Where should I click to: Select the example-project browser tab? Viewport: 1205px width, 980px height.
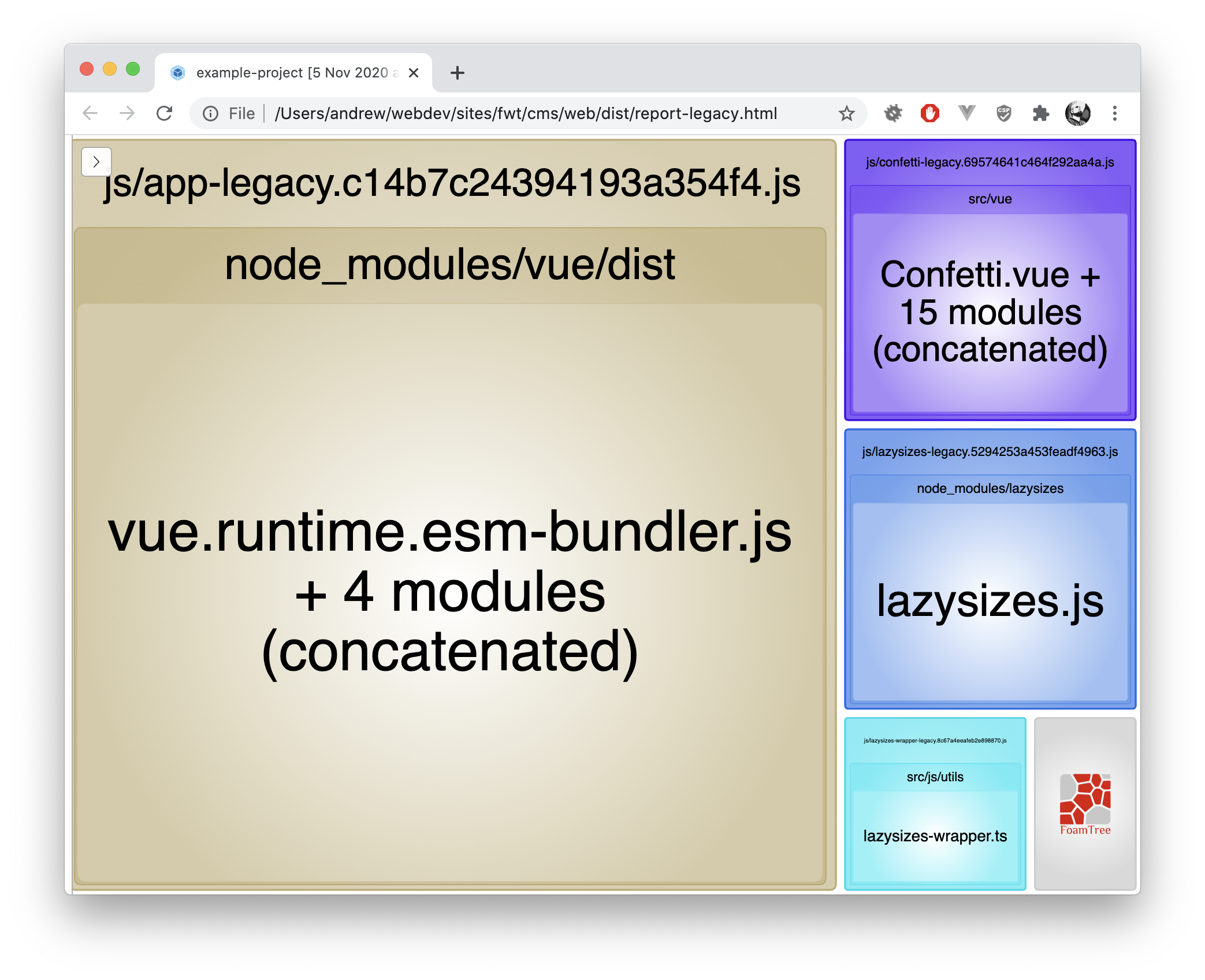[293, 73]
